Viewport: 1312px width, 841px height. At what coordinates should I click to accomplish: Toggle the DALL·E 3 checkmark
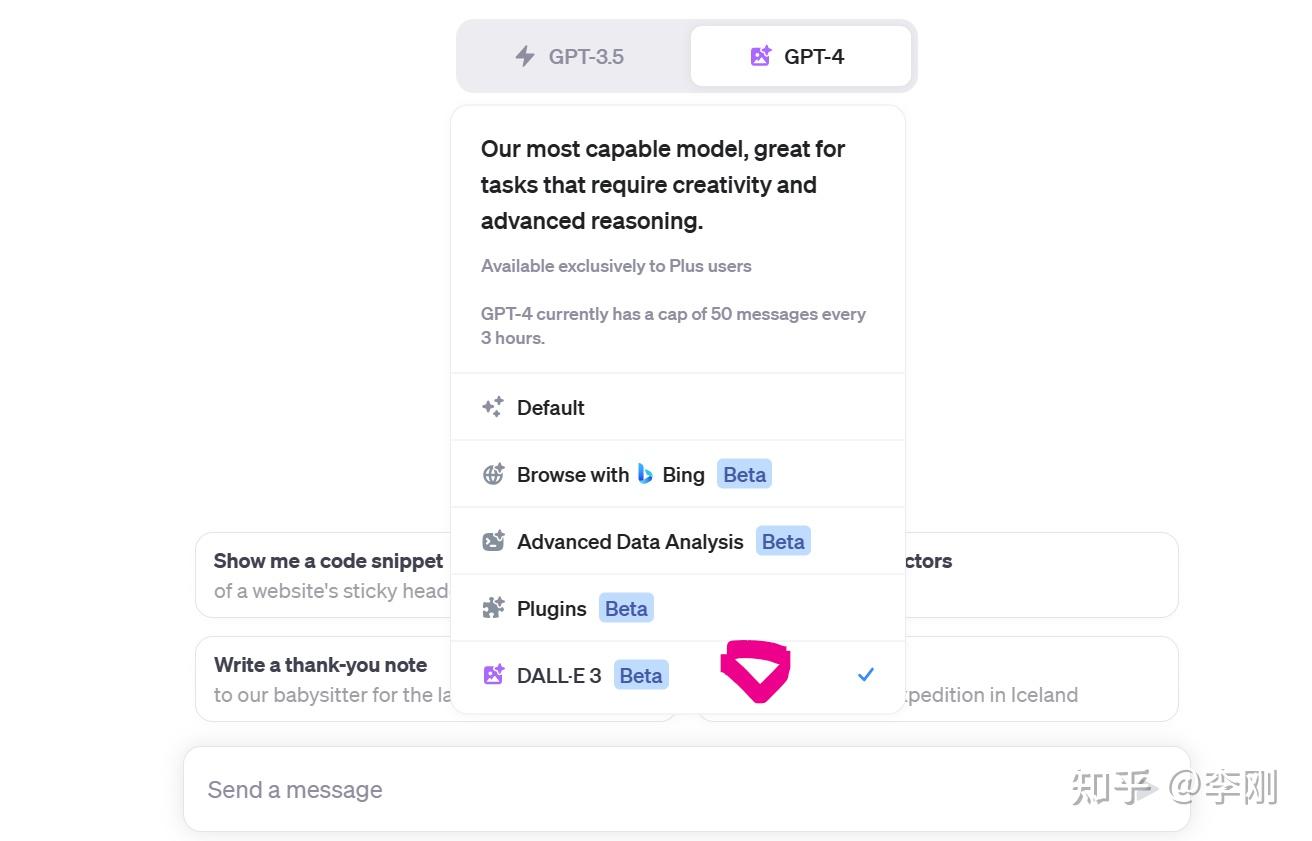pos(866,675)
